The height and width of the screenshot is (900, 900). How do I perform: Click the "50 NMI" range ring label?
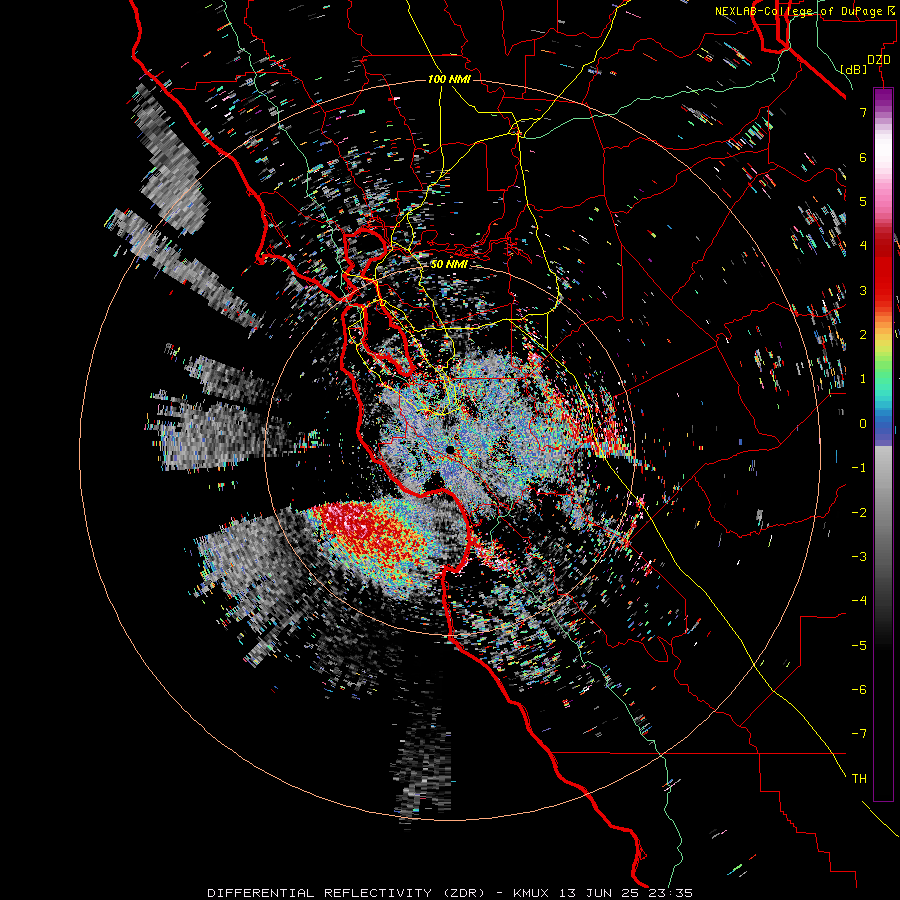(449, 264)
